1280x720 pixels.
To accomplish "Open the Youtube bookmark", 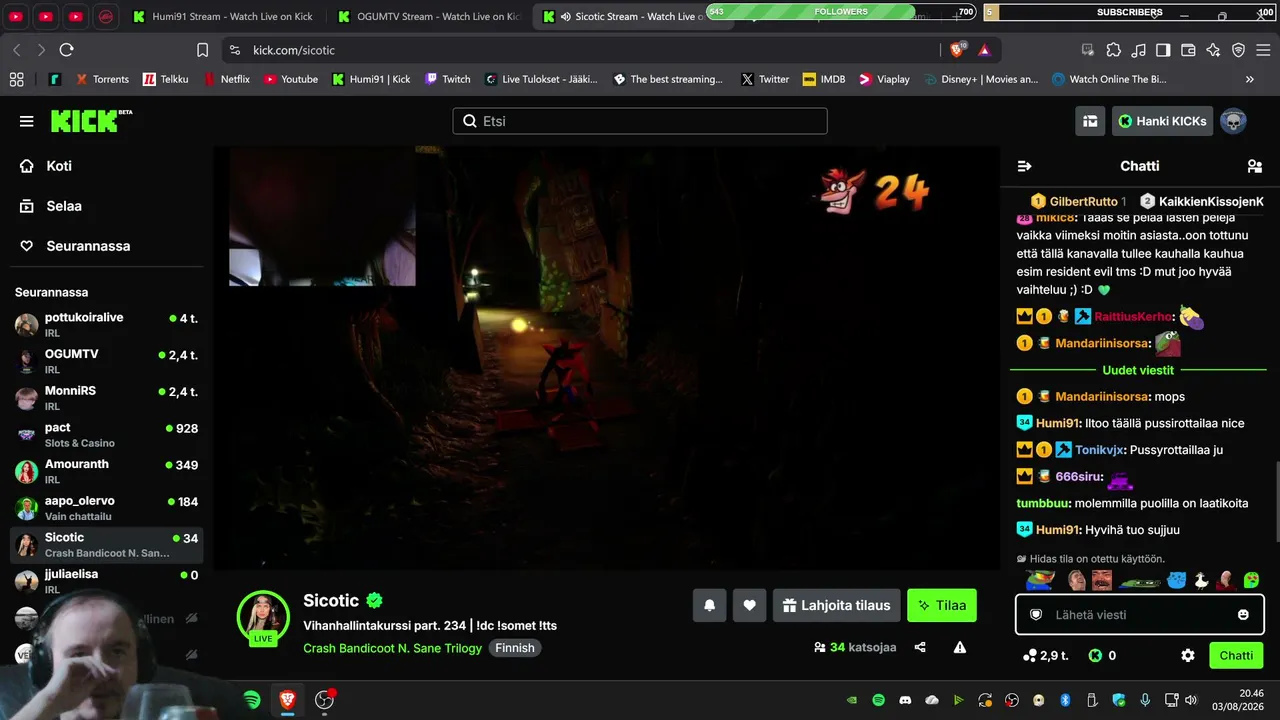I will tap(290, 79).
